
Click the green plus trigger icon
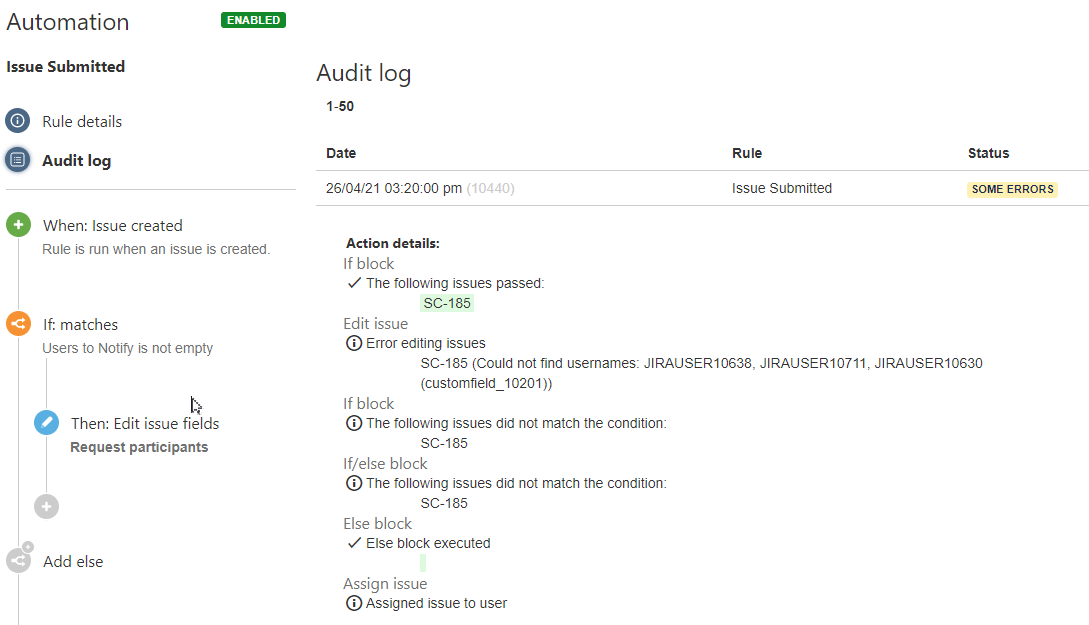pos(19,225)
